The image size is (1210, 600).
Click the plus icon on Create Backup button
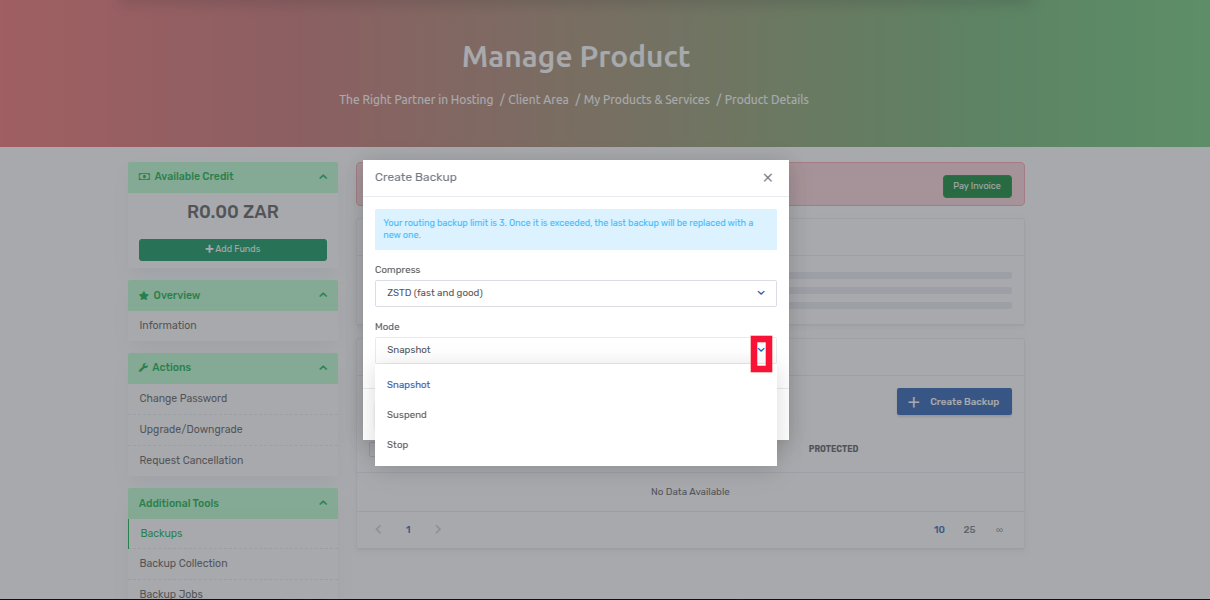click(913, 401)
